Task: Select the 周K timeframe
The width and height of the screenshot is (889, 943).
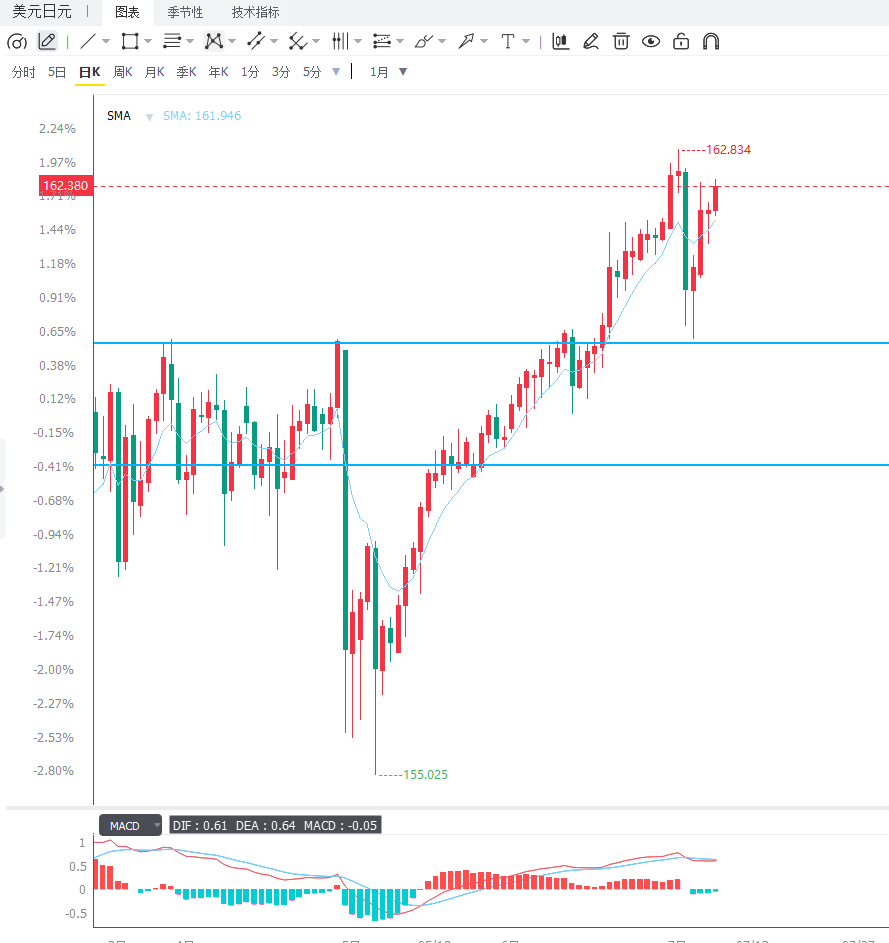Action: (123, 72)
